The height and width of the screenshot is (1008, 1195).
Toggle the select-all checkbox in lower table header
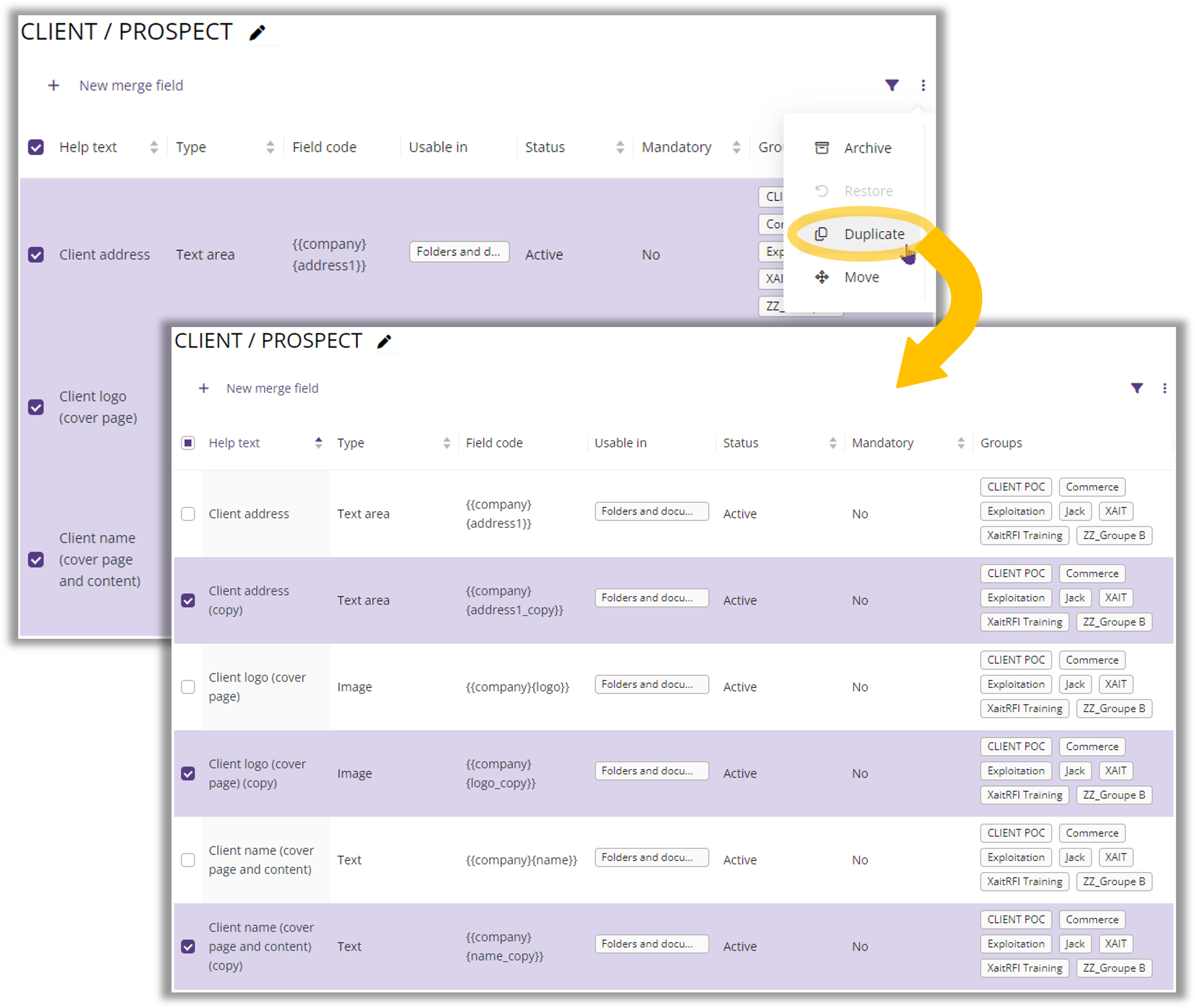[188, 443]
